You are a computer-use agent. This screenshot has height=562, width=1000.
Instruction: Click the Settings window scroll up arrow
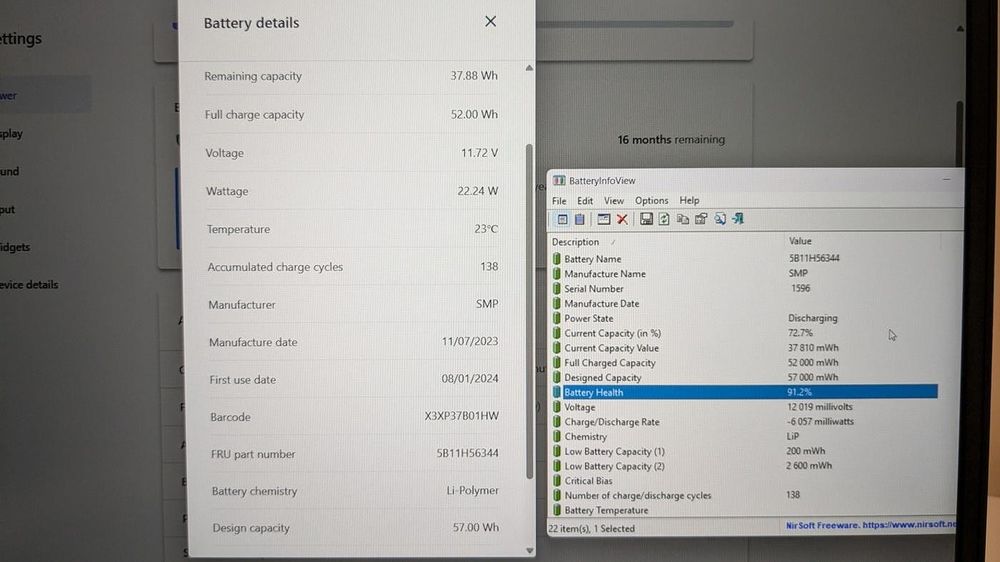tap(960, 29)
